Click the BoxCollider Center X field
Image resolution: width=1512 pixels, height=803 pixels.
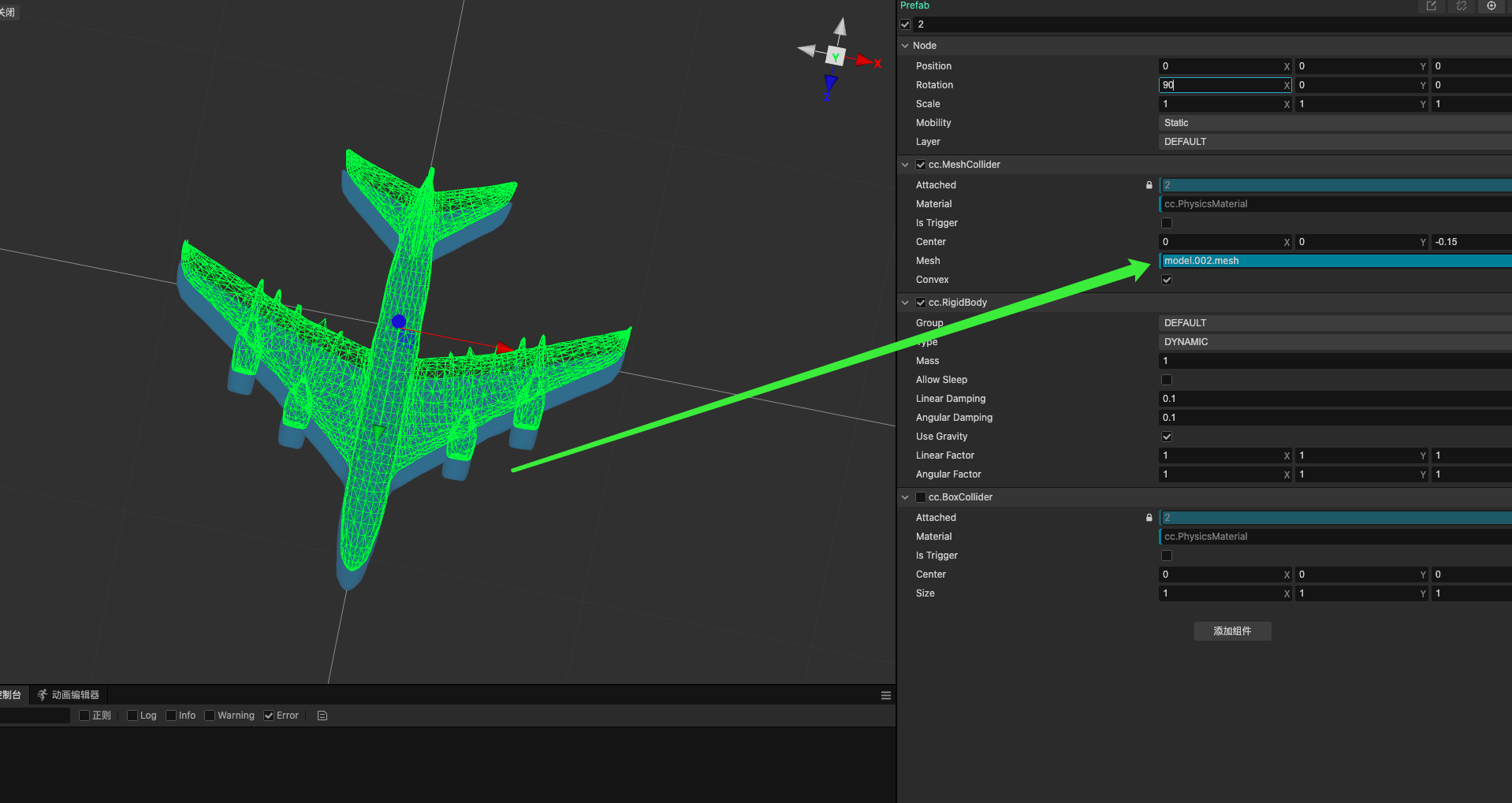[x=1225, y=574]
